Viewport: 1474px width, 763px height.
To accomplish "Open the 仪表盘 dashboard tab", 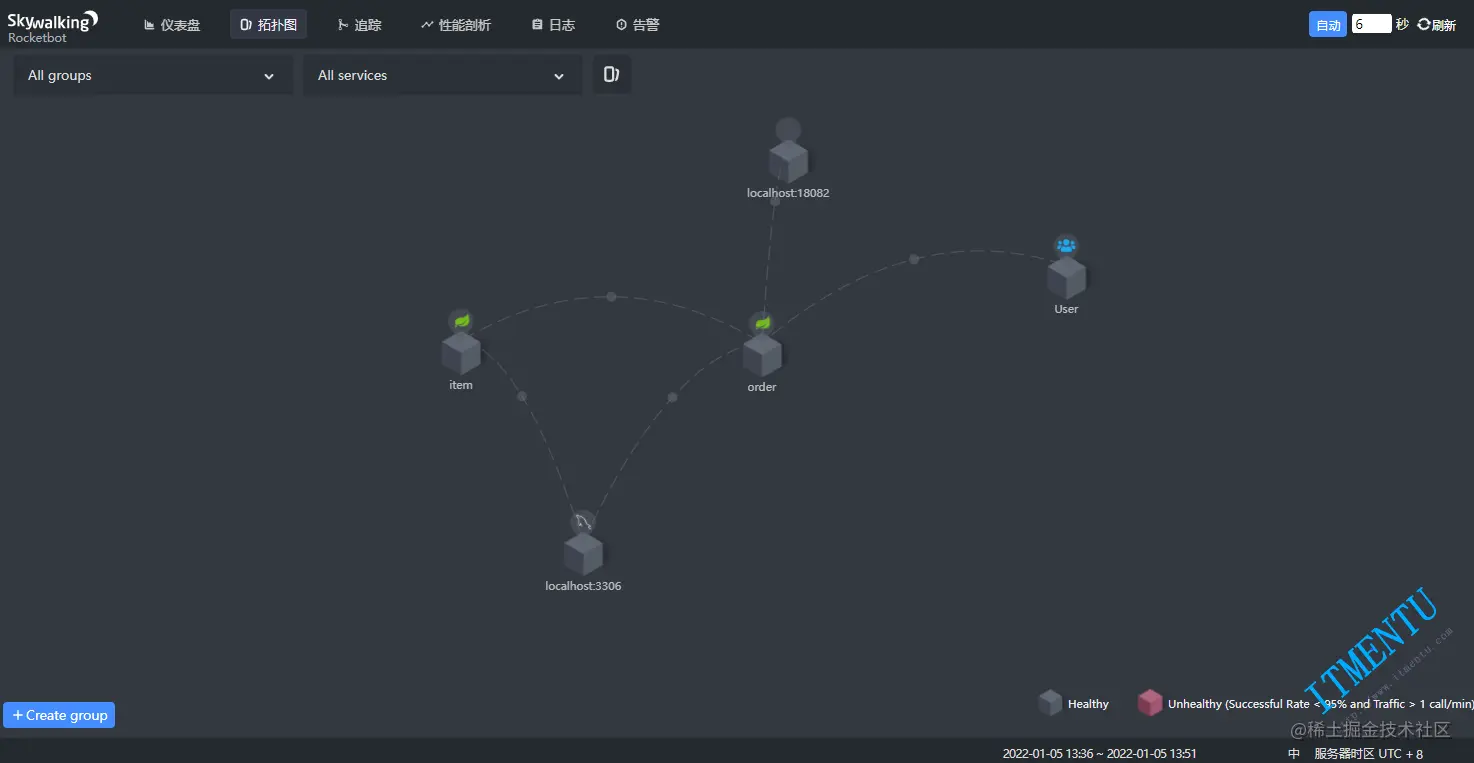I will click(x=172, y=25).
